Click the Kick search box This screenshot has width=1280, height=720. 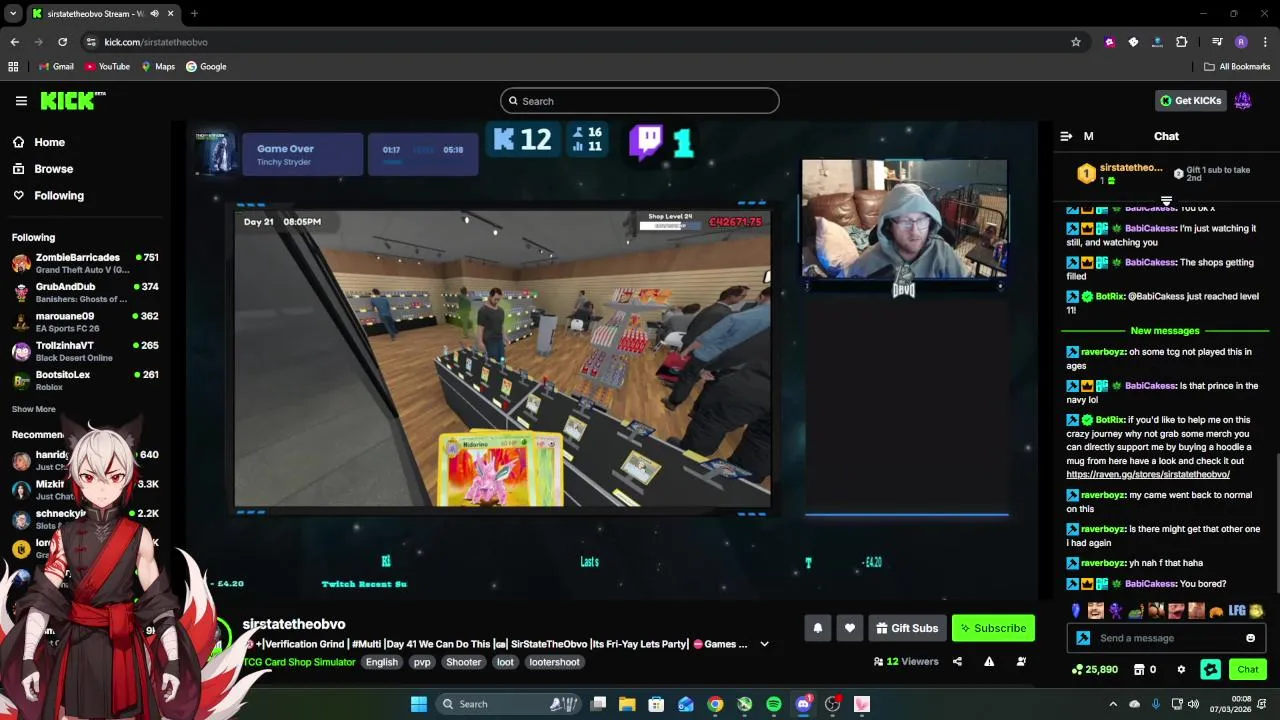640,101
